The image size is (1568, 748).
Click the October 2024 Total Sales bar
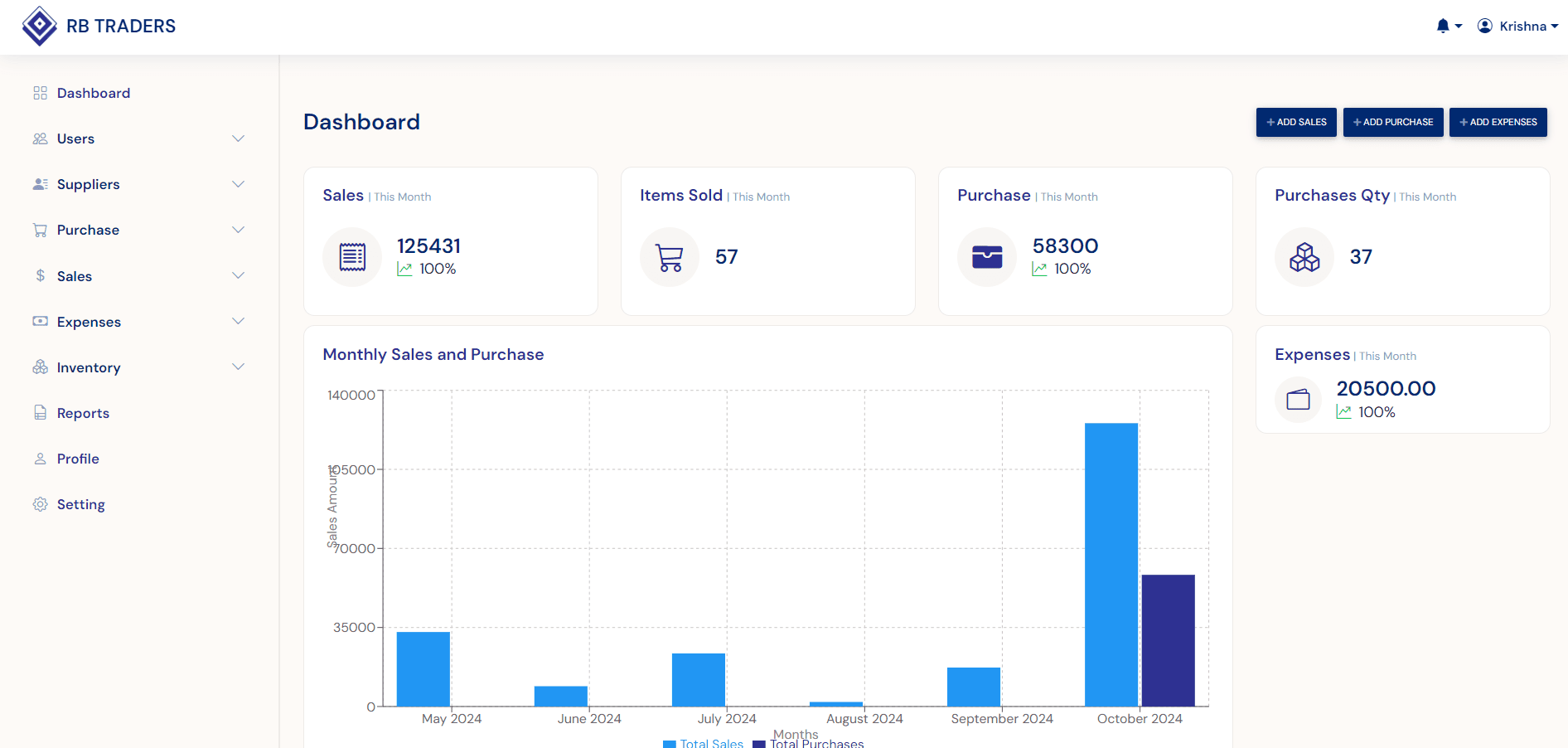(x=1111, y=565)
